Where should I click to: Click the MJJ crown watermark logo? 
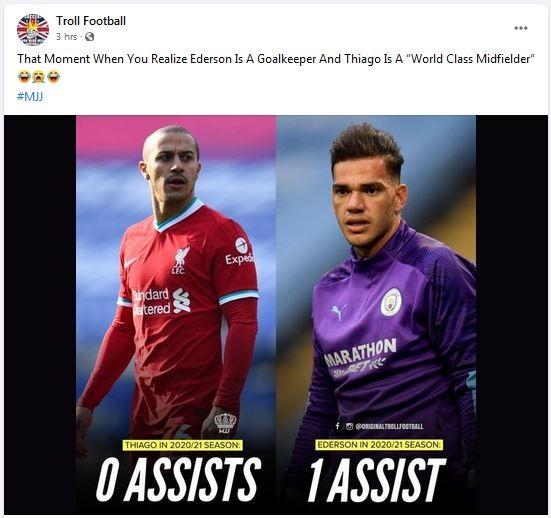point(225,423)
